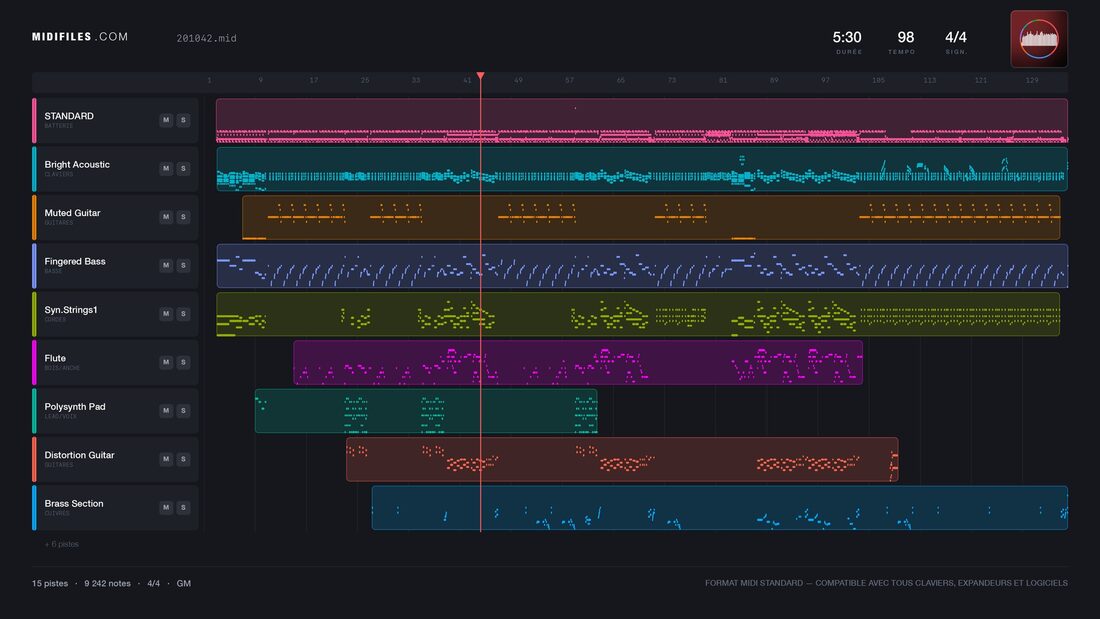Click the red playhead marker
This screenshot has width=1100, height=619.
tap(481, 76)
